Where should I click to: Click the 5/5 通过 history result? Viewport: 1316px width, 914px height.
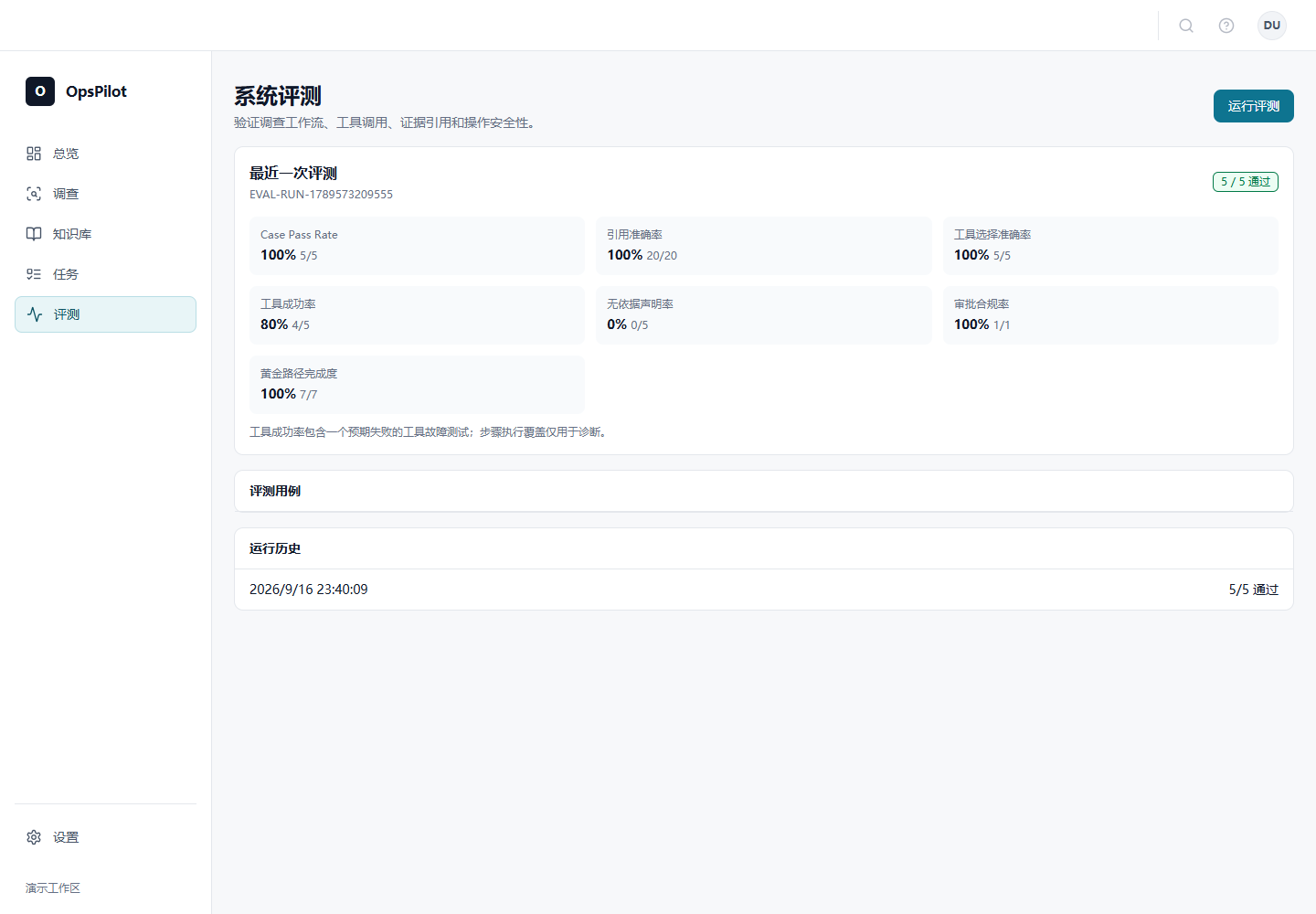pyautogui.click(x=1254, y=590)
